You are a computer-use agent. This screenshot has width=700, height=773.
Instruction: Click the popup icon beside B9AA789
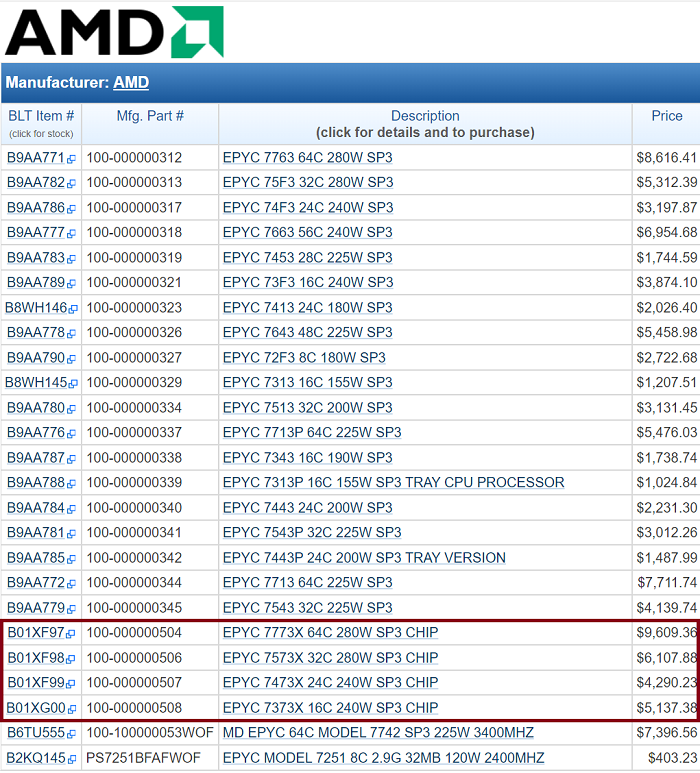(x=71, y=283)
